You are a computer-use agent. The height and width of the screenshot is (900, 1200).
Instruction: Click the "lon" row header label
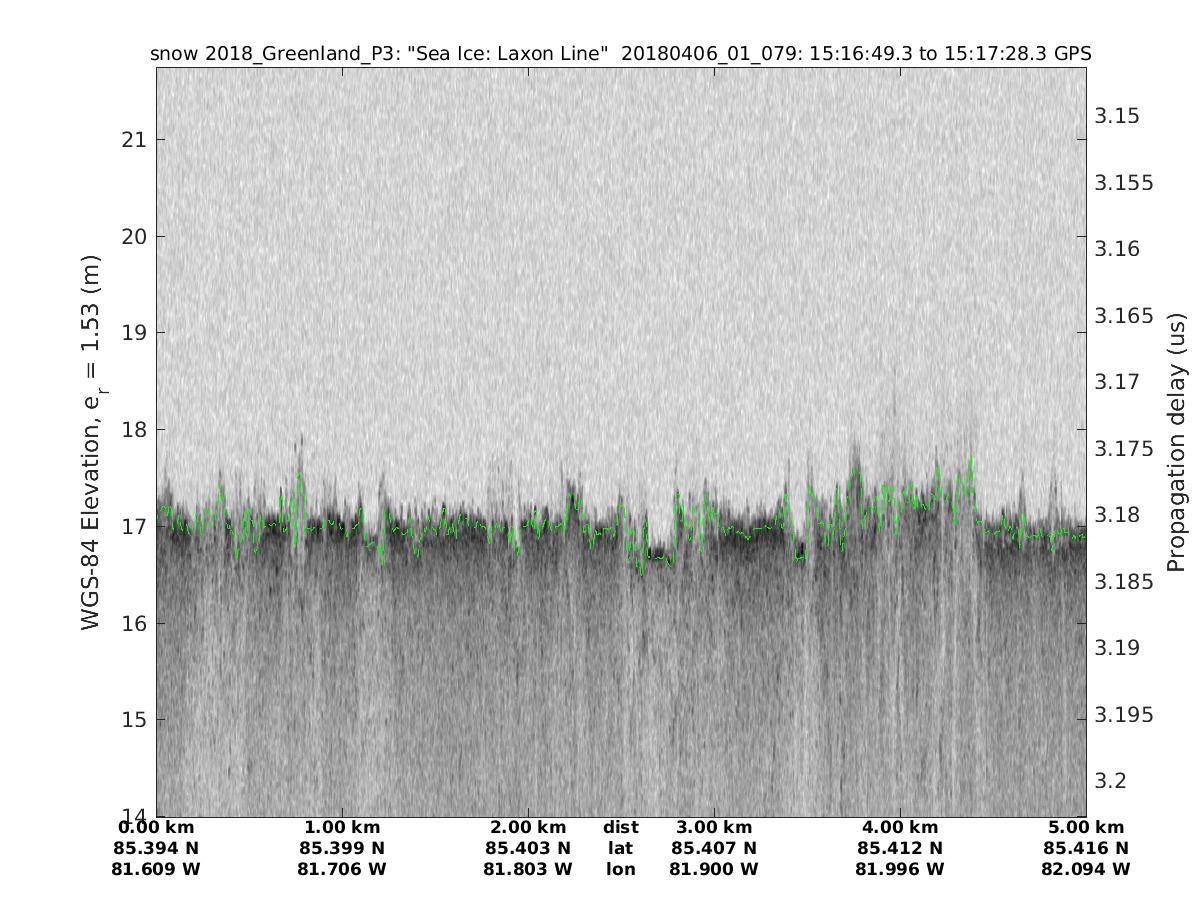[x=620, y=869]
